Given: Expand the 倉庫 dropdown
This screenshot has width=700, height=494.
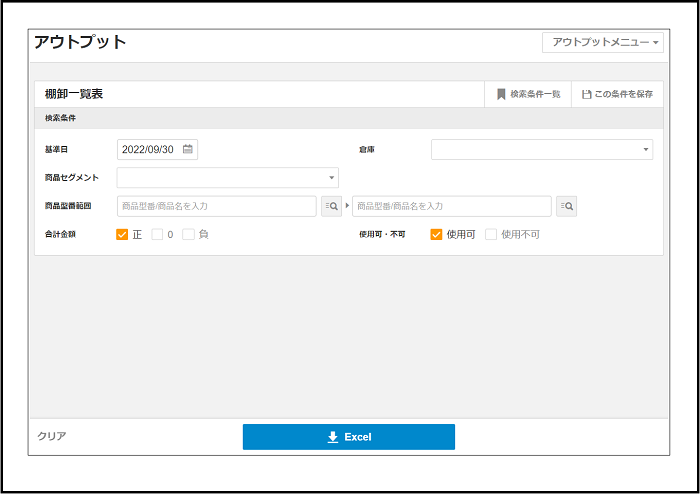Looking at the screenshot, I should click(542, 149).
